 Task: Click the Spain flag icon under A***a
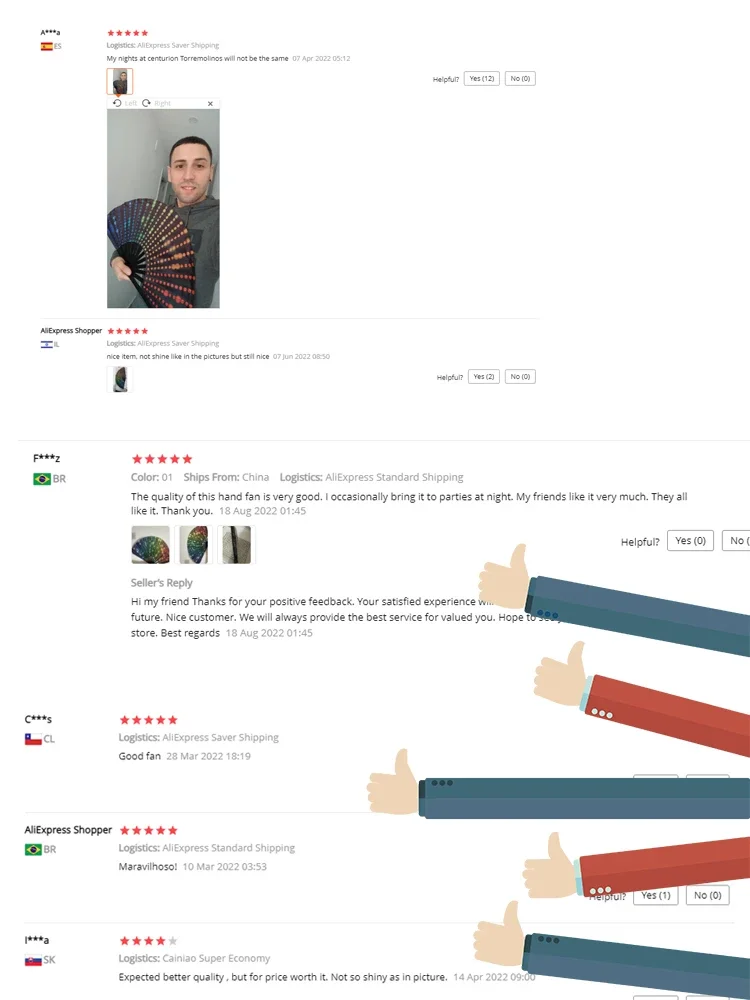(47, 47)
